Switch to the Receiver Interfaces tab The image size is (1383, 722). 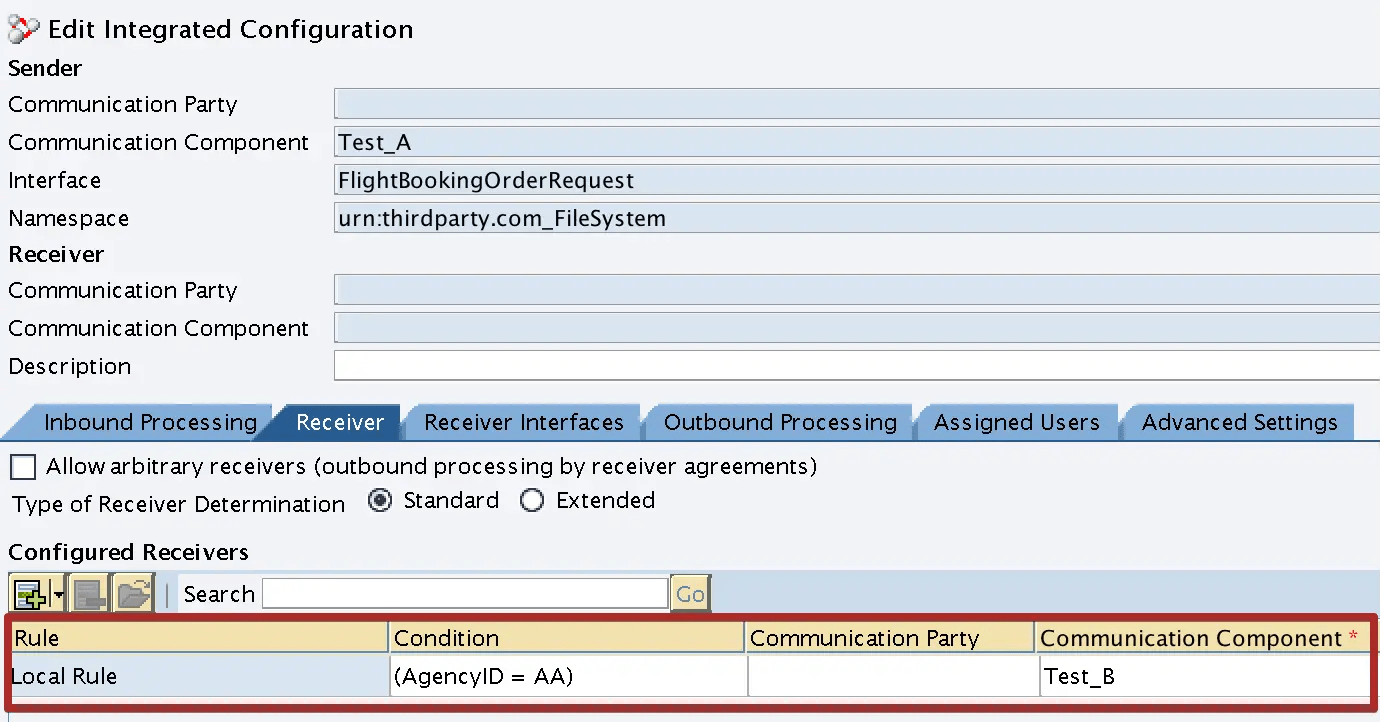click(x=522, y=422)
